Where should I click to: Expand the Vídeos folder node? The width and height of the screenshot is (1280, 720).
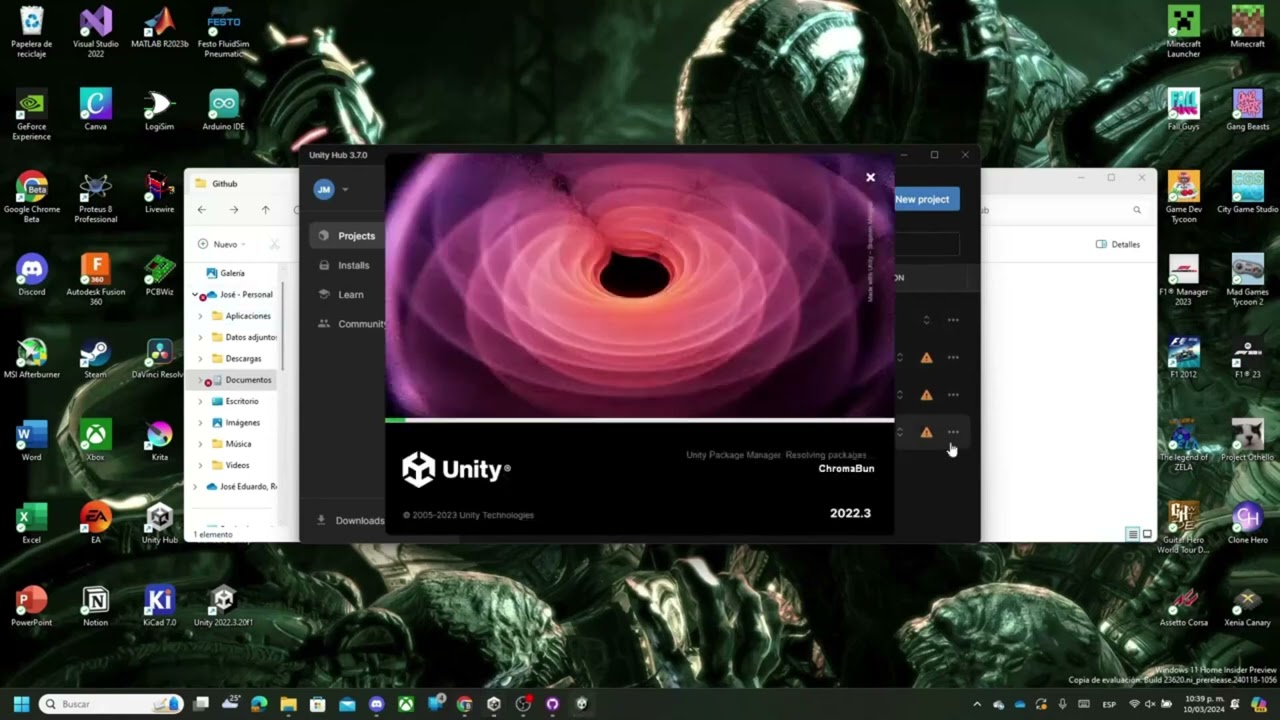[x=200, y=465]
